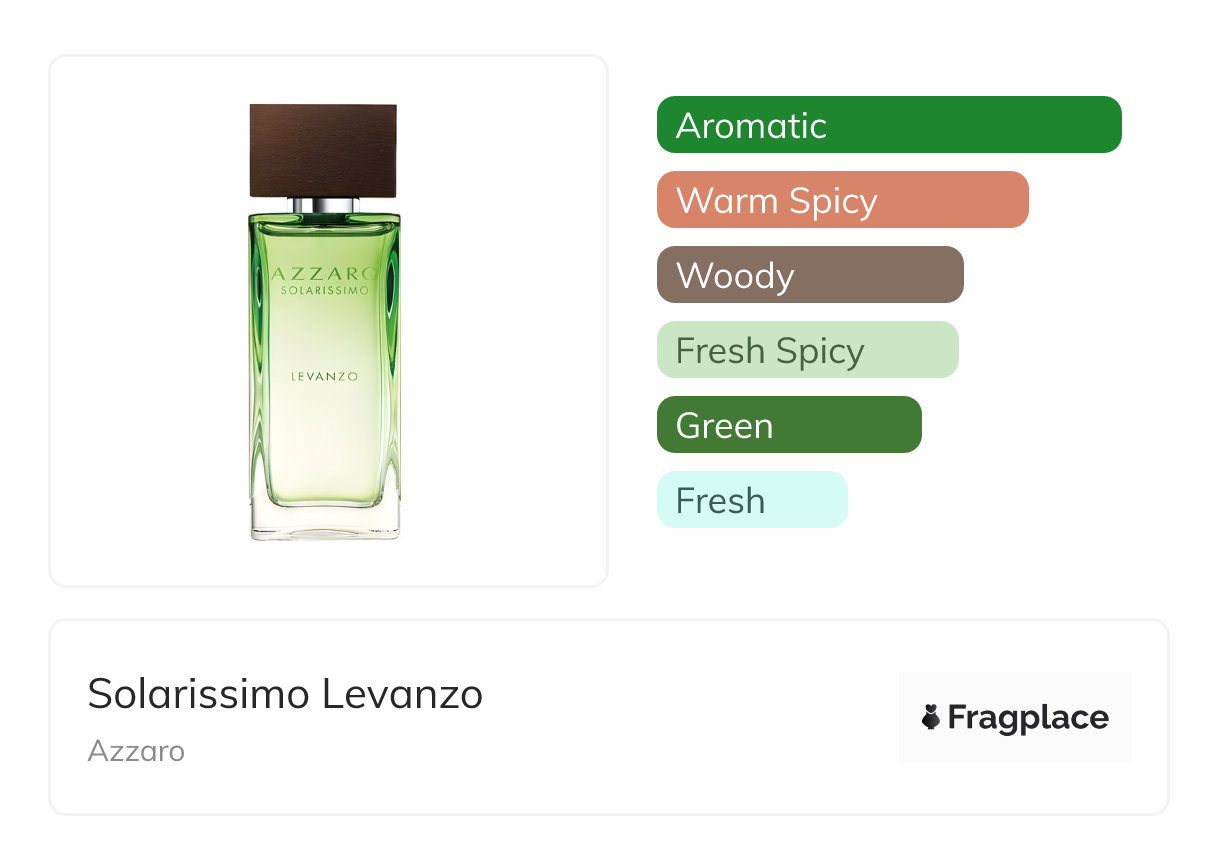This screenshot has height=864, width=1218.
Task: Click the brown wooden bottle cap
Action: pos(323,150)
